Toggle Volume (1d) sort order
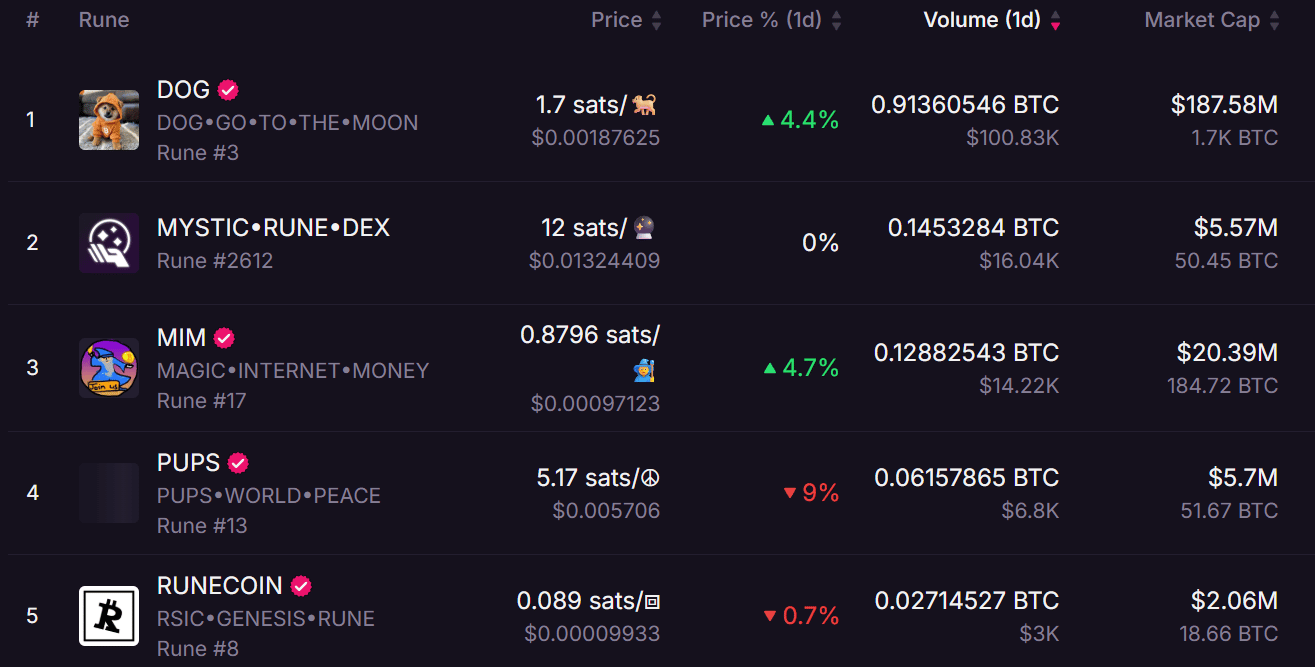This screenshot has height=667, width=1315. (x=992, y=20)
